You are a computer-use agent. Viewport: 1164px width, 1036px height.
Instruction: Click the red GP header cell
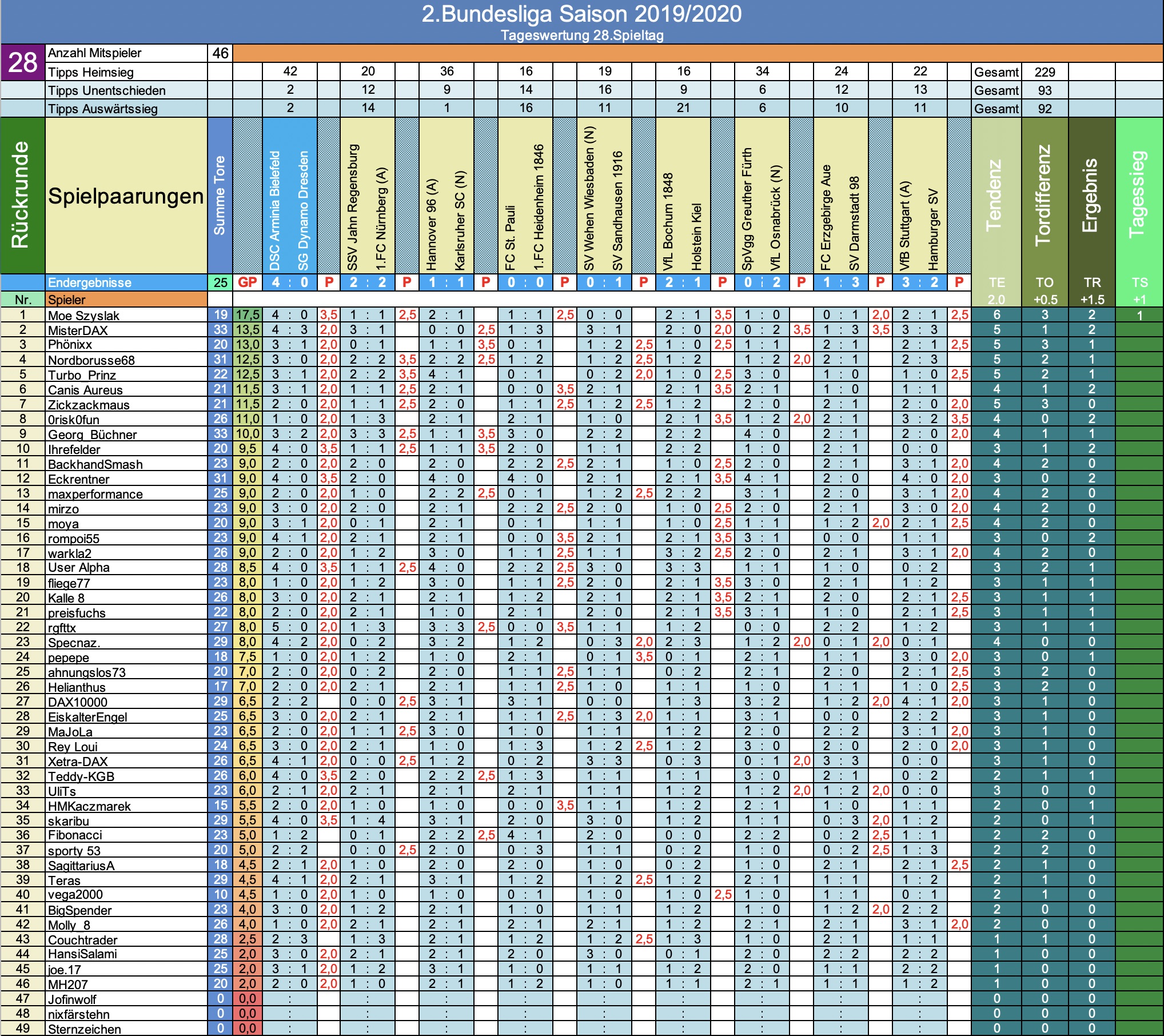tap(247, 282)
